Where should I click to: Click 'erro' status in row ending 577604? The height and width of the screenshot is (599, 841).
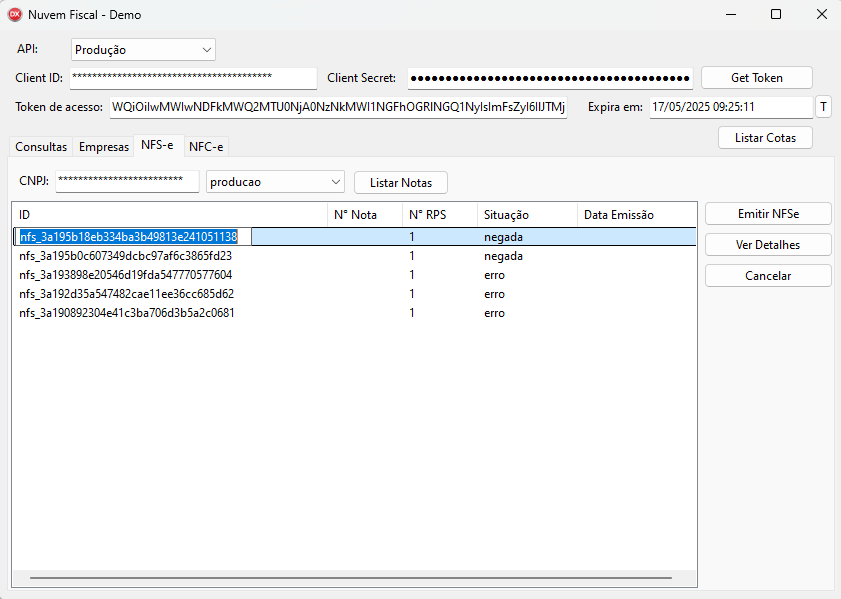pyautogui.click(x=494, y=275)
